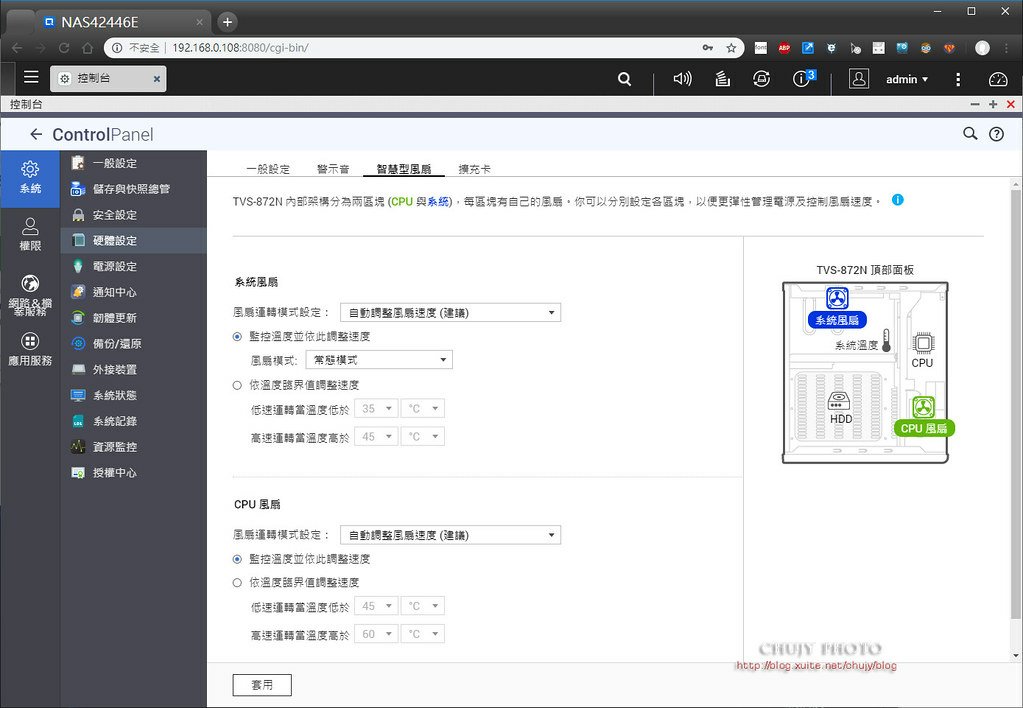The image size is (1023, 708).
Task: Select the 應用服務 category
Action: coord(30,349)
